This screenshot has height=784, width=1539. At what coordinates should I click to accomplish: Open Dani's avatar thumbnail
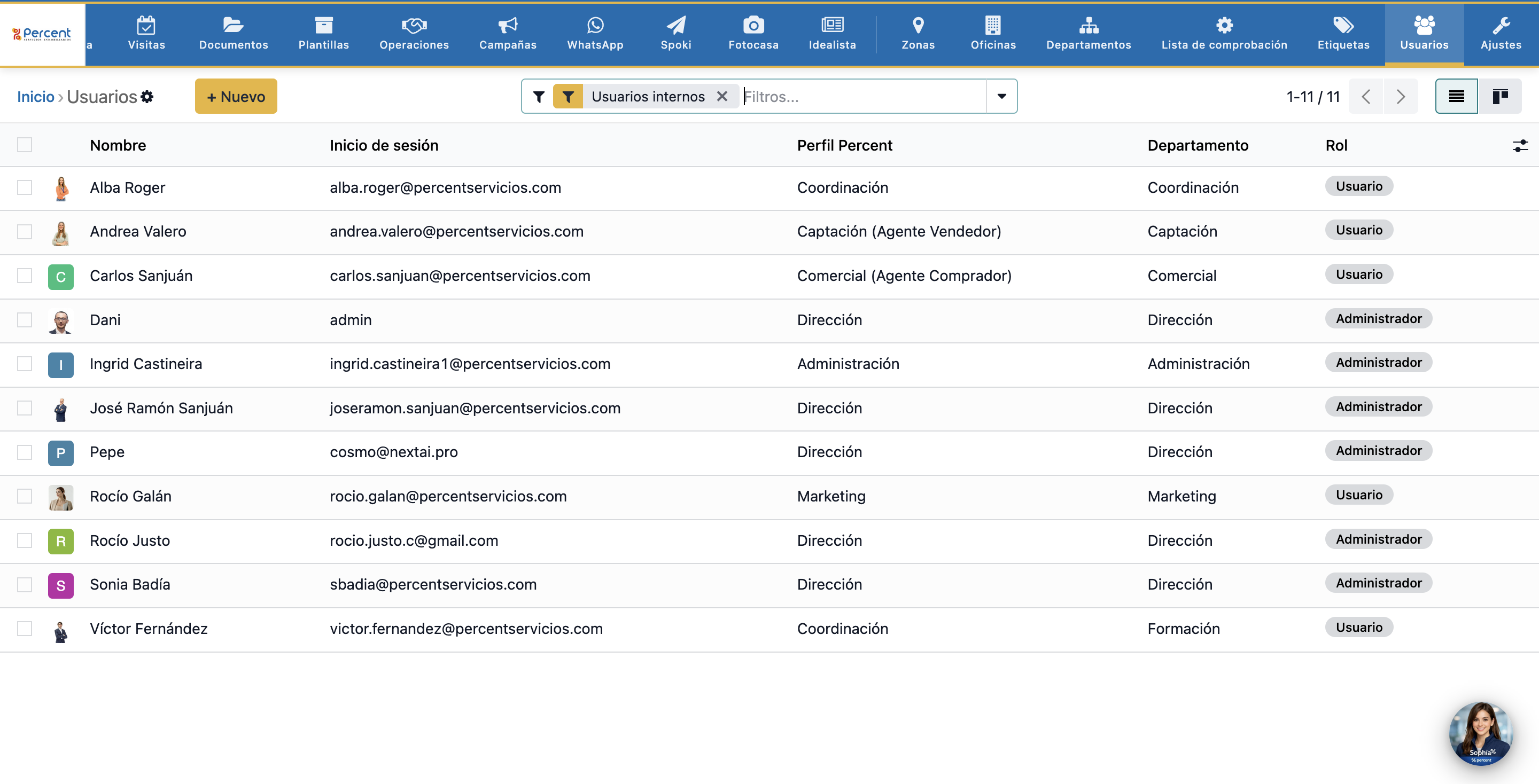(61, 320)
